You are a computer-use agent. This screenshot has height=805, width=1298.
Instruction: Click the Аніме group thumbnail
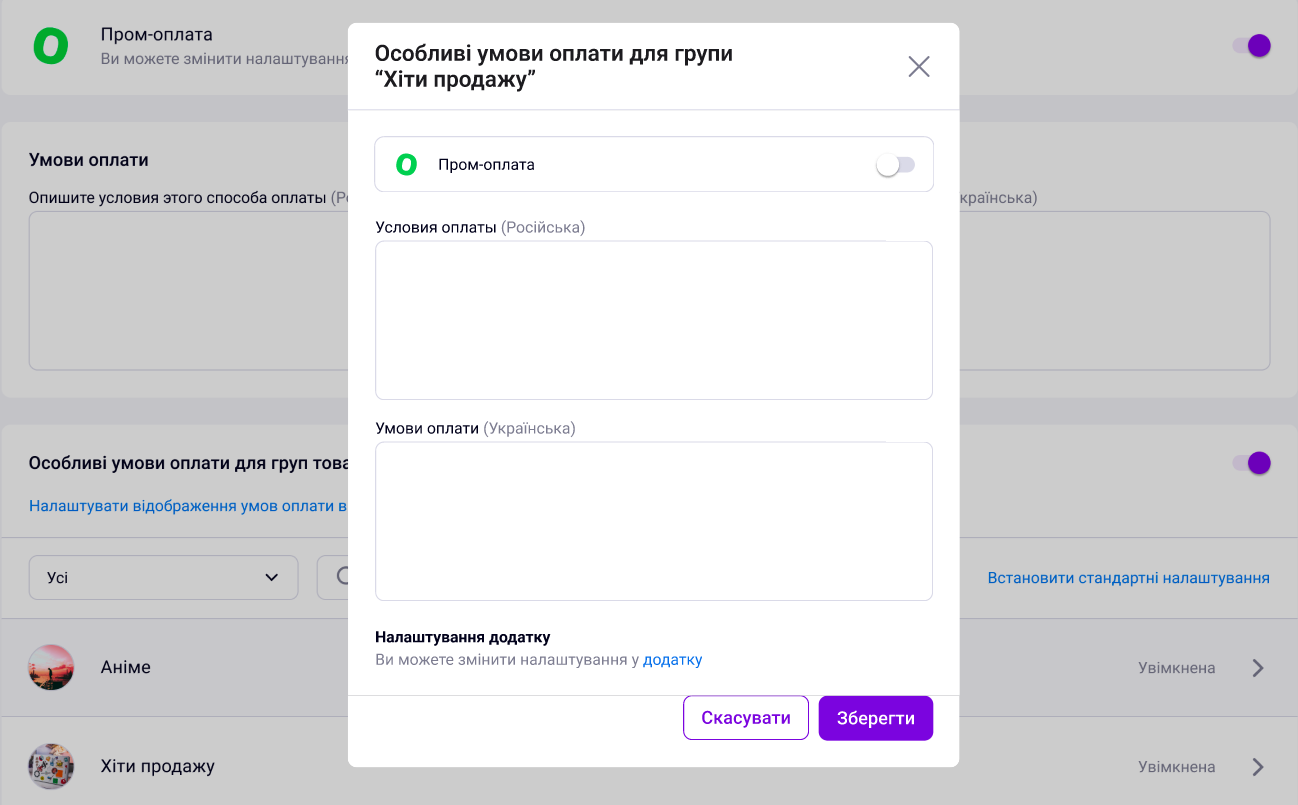point(51,667)
